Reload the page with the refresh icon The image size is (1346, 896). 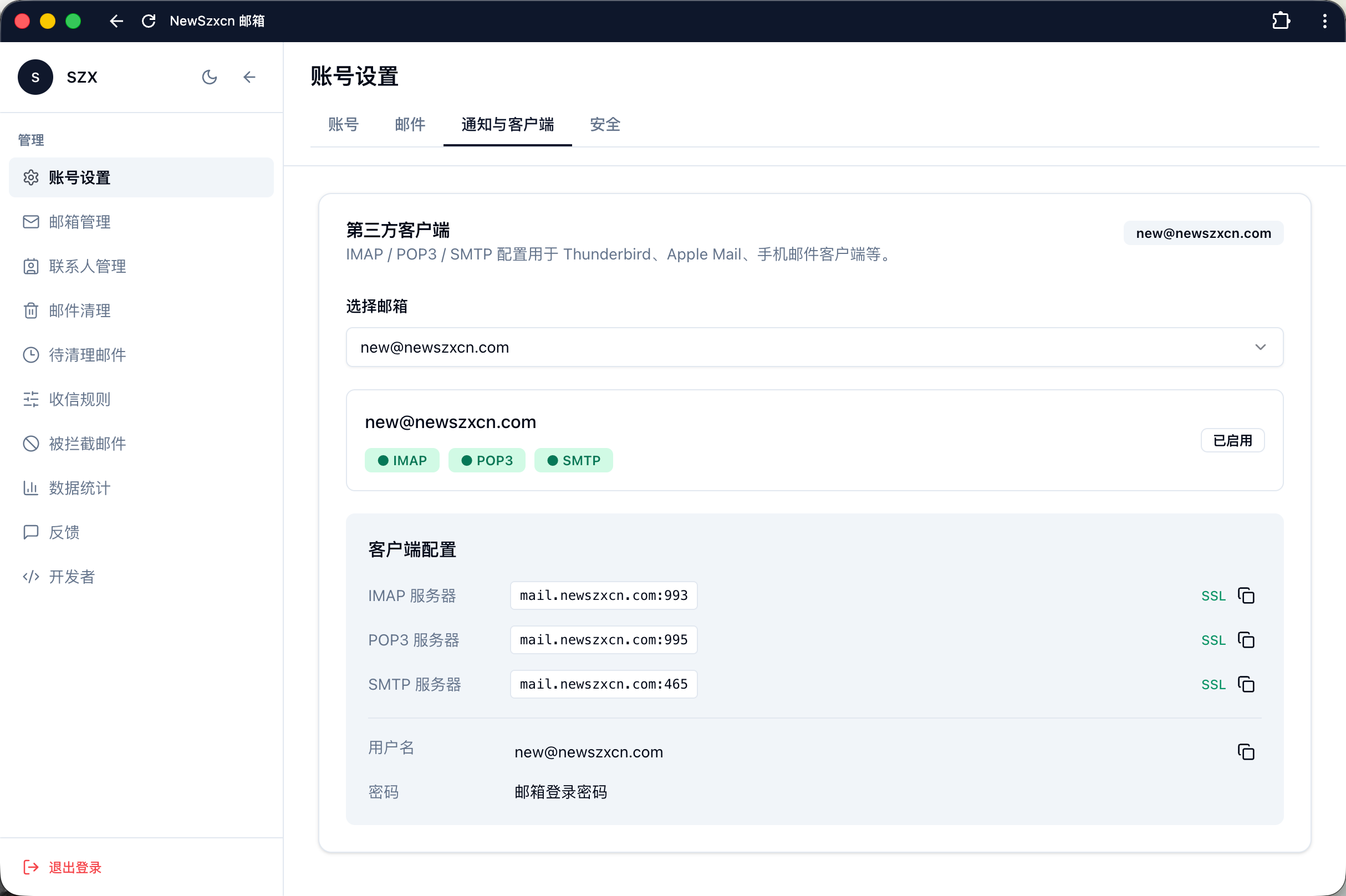149,21
